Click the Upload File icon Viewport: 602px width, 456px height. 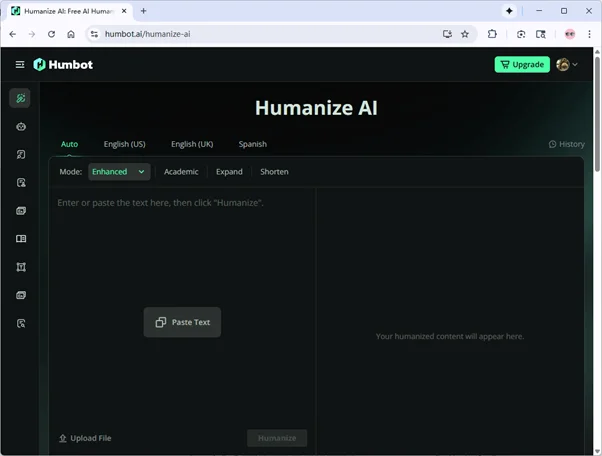point(63,438)
